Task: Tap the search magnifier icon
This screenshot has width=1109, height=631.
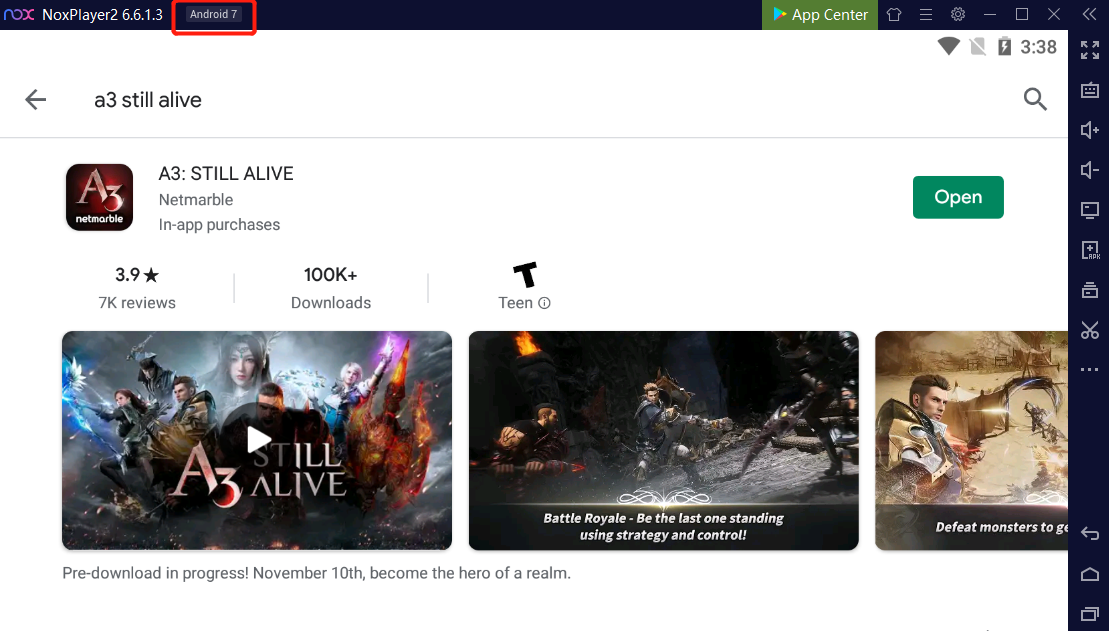Action: pyautogui.click(x=1035, y=99)
